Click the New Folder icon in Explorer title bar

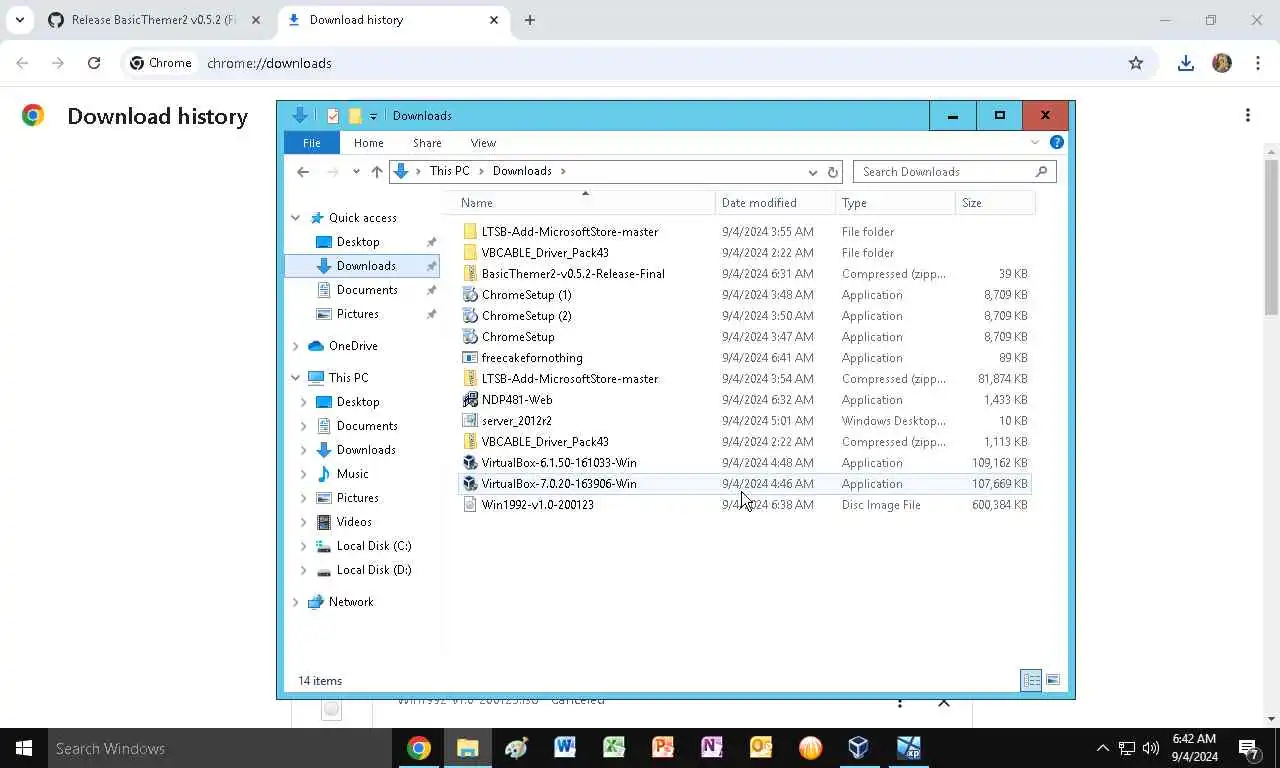pos(354,116)
